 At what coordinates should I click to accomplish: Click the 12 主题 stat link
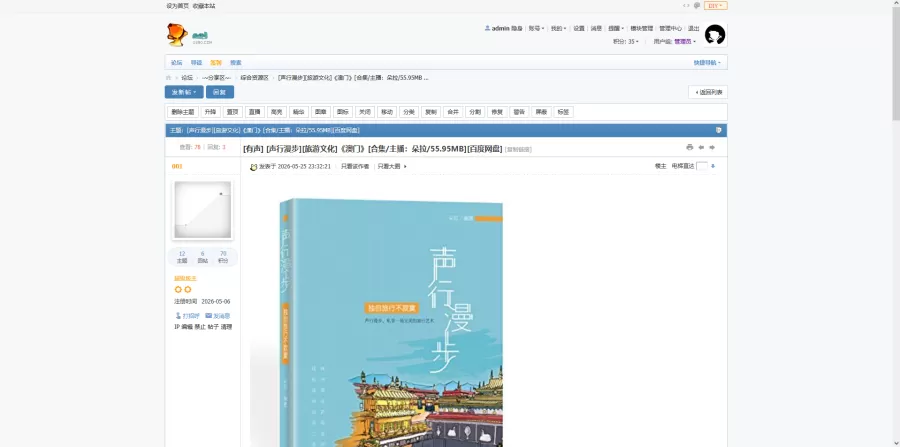point(182,257)
